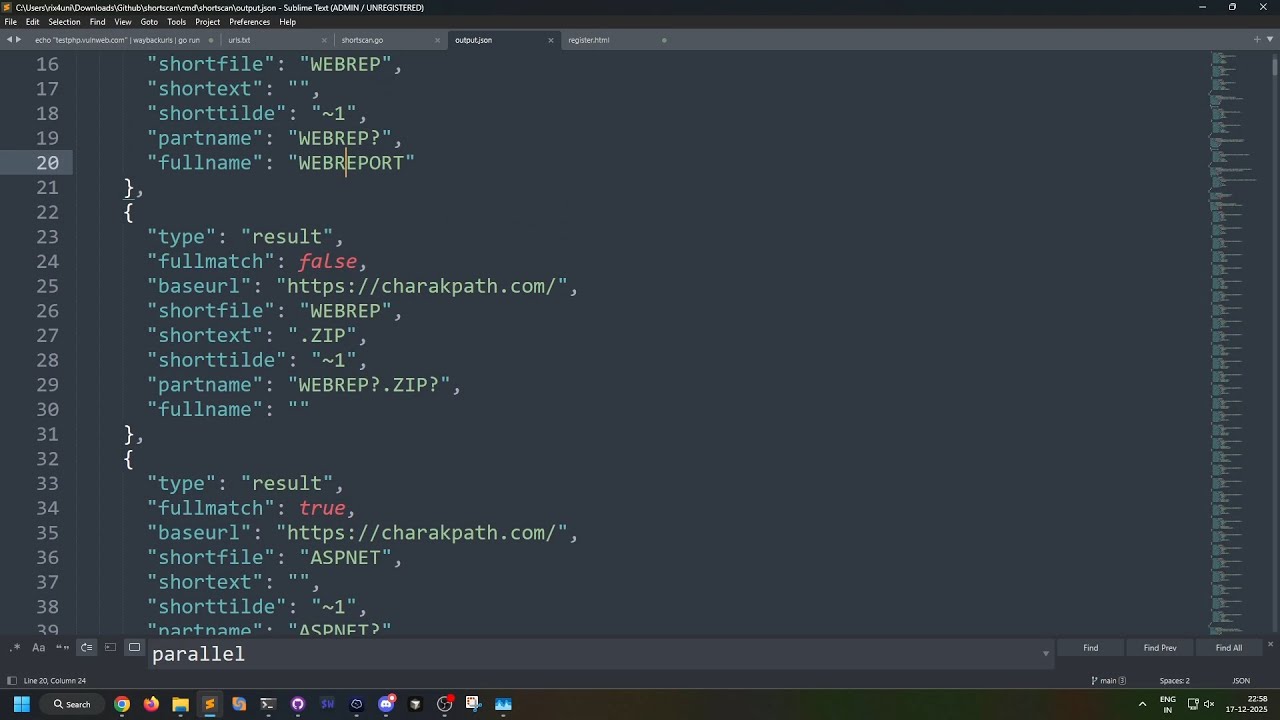The height and width of the screenshot is (720, 1280).
Task: Open the Preferences menu
Action: point(249,22)
